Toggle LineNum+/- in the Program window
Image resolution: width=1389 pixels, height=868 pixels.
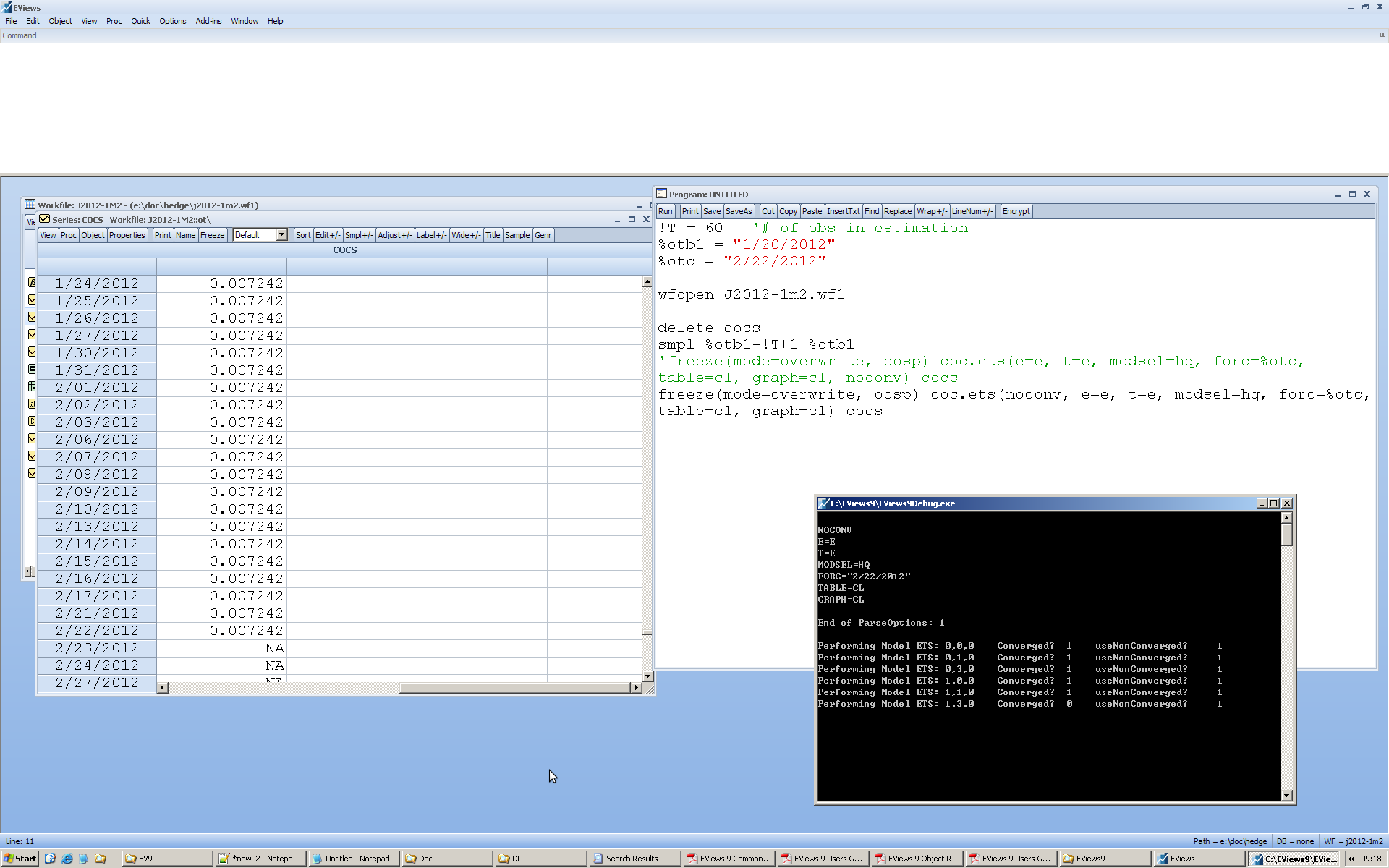click(972, 211)
